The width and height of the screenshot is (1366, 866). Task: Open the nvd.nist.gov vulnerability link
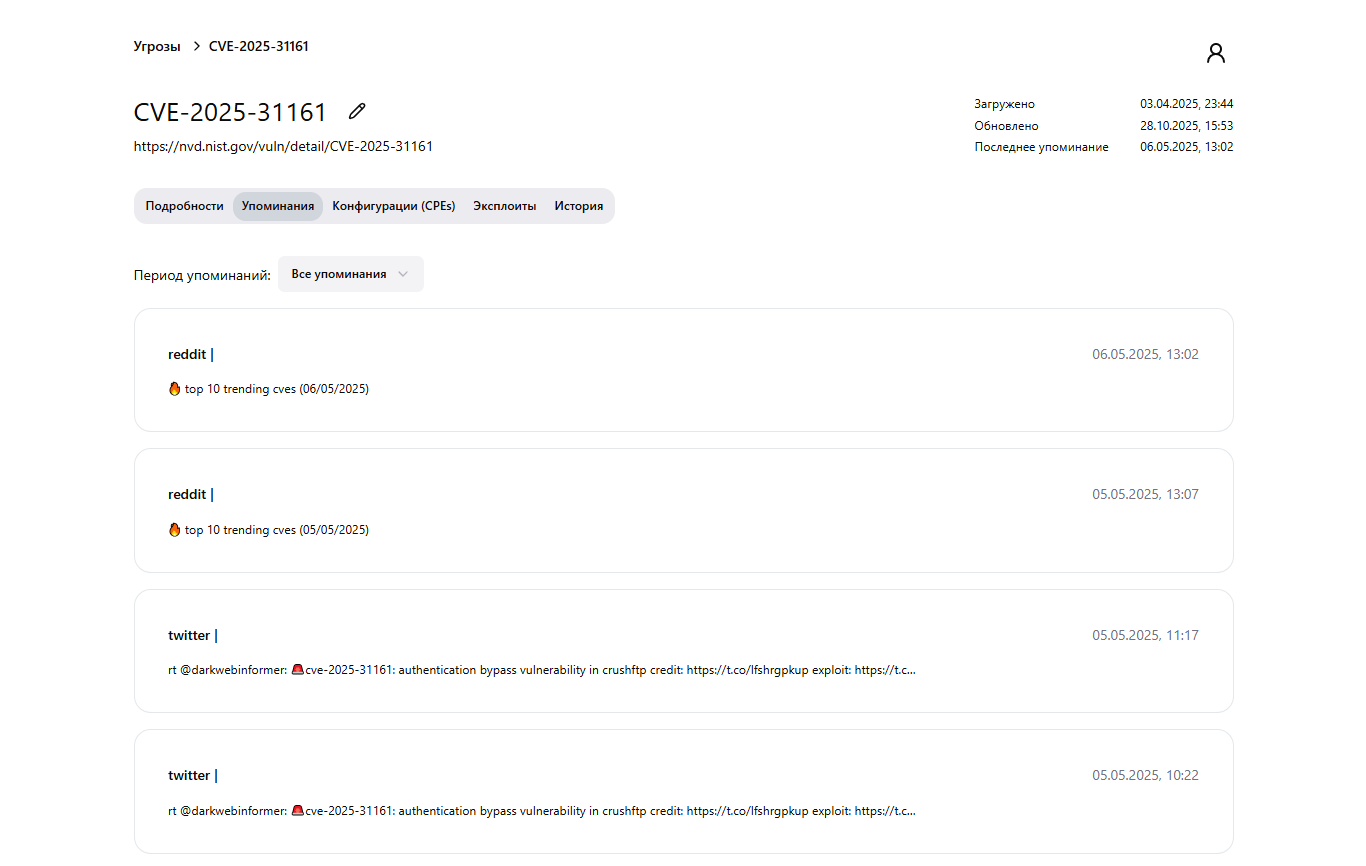283,146
